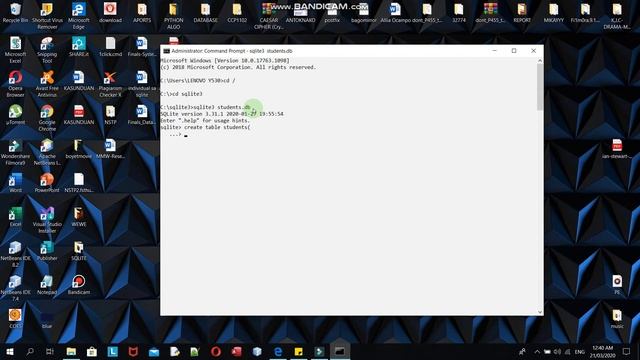640x360 pixels.
Task: Launch SHAREit from the desktop
Action: [79, 47]
